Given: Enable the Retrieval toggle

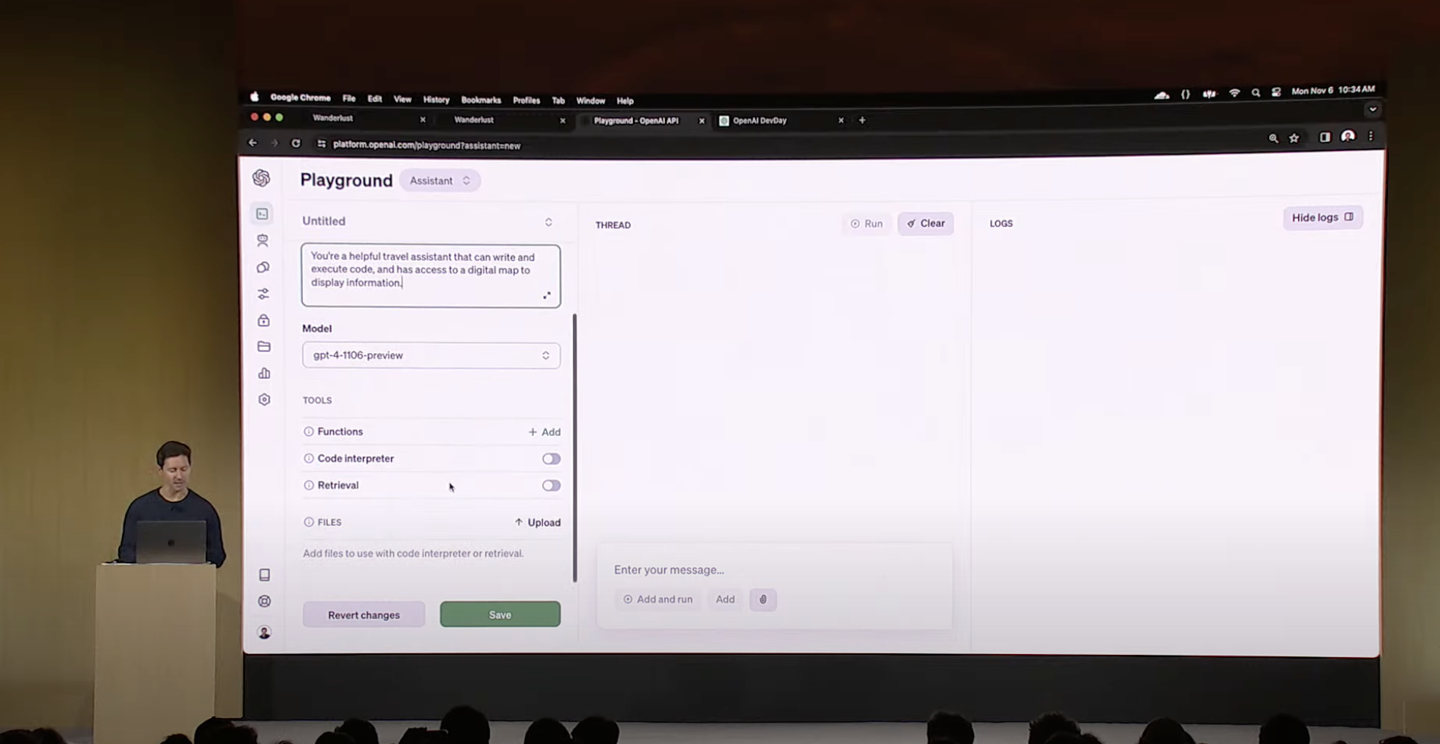Looking at the screenshot, I should 551,485.
